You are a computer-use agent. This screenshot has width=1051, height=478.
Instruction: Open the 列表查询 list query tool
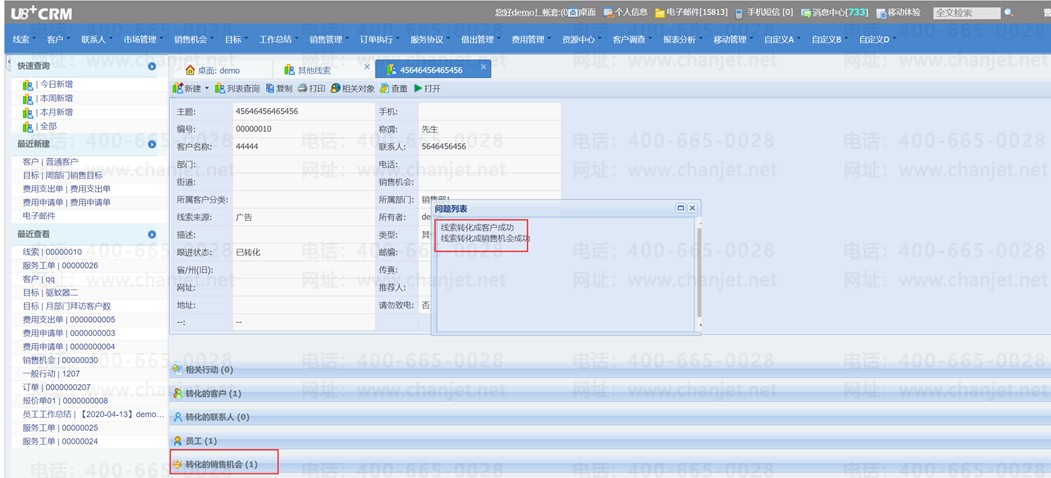237,88
